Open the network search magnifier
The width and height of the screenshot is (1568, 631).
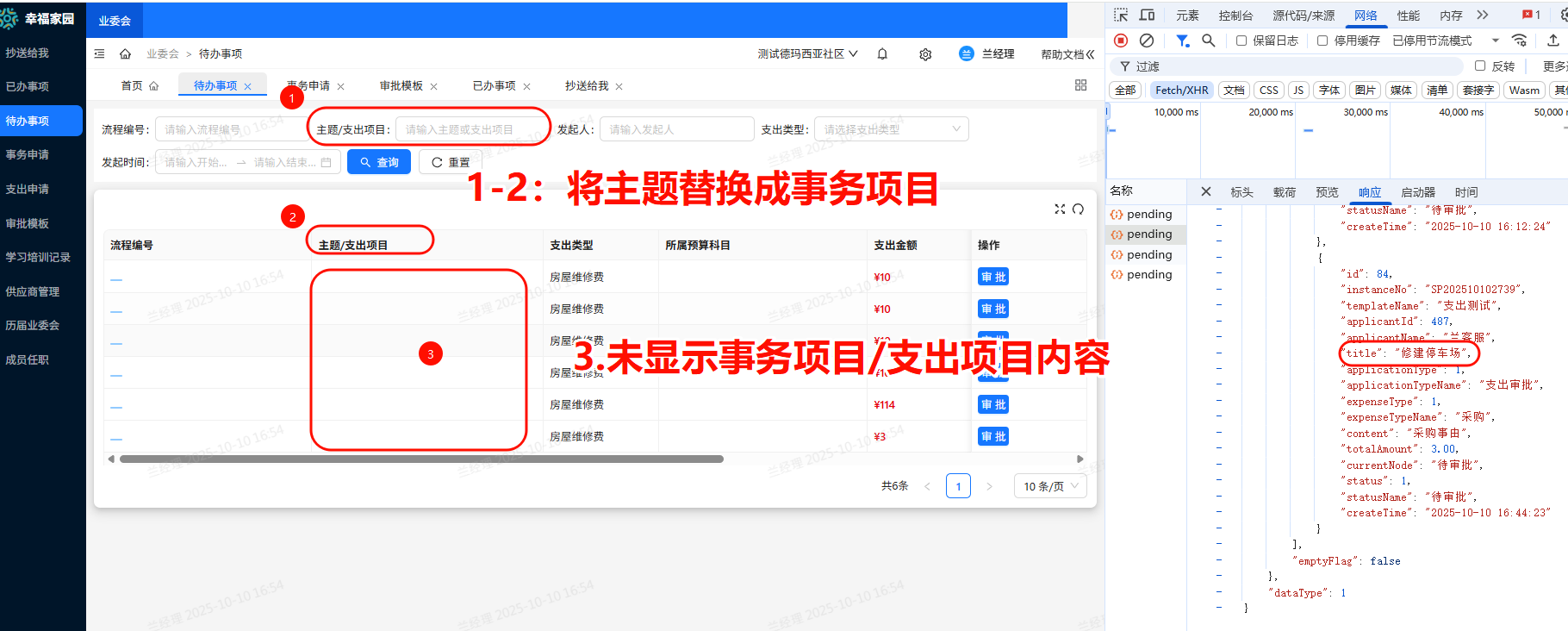click(1209, 41)
